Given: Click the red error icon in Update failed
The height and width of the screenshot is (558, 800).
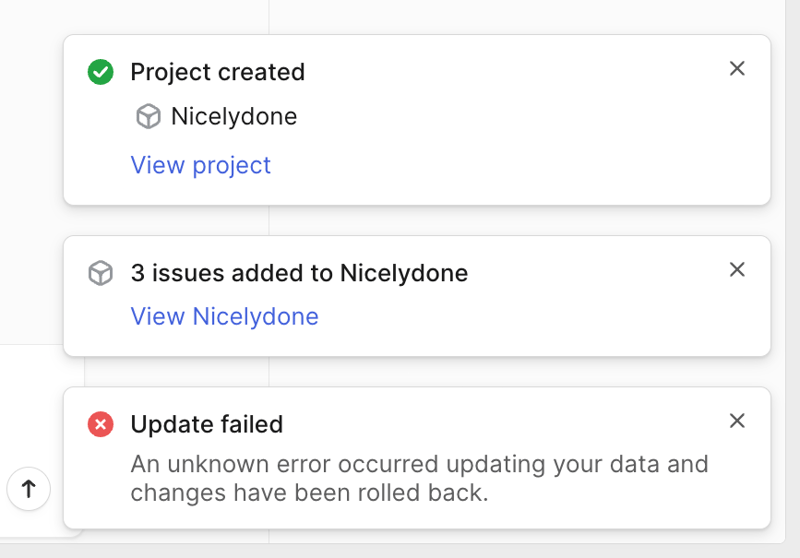Looking at the screenshot, I should pos(100,425).
